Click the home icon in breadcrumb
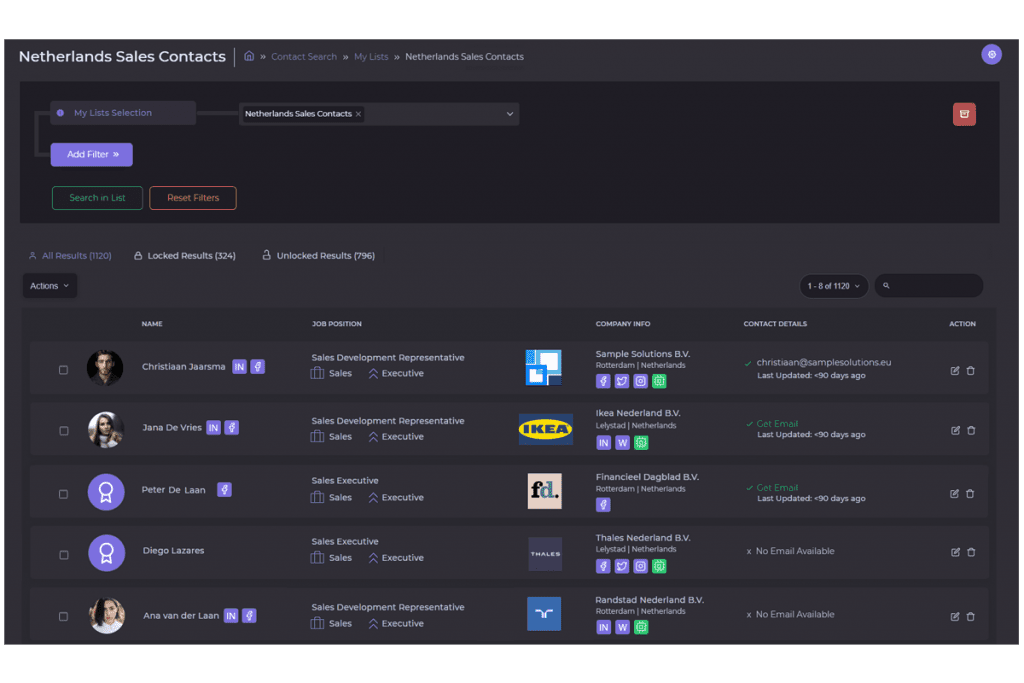 point(249,57)
